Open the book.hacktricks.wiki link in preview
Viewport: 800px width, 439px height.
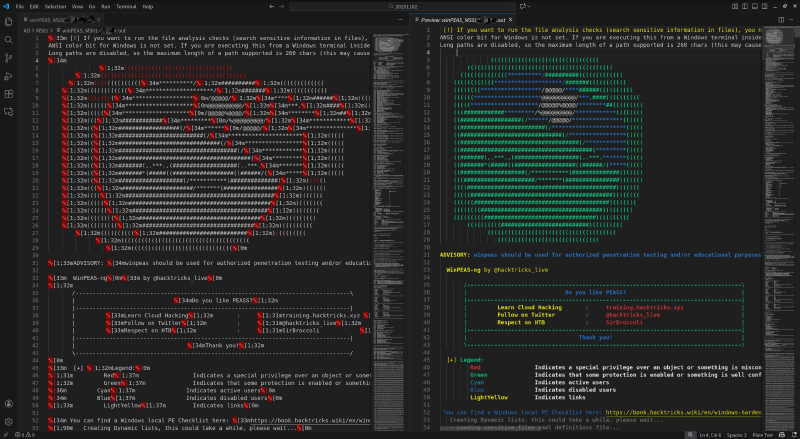[680, 412]
